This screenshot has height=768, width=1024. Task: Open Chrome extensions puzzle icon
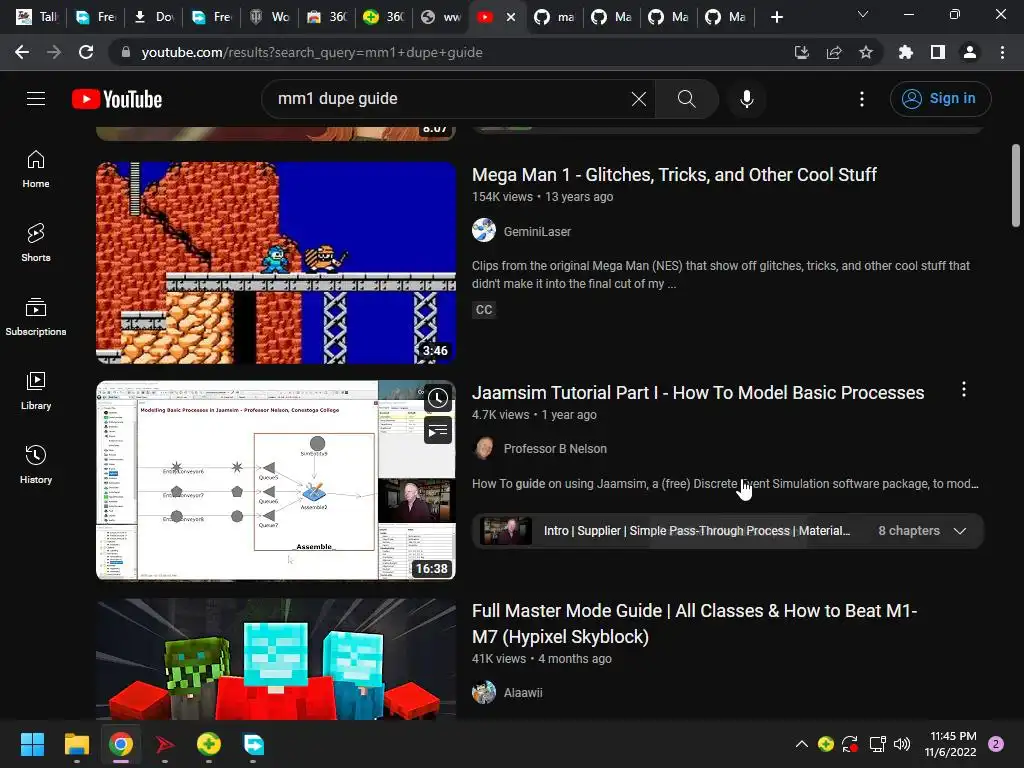coord(906,52)
